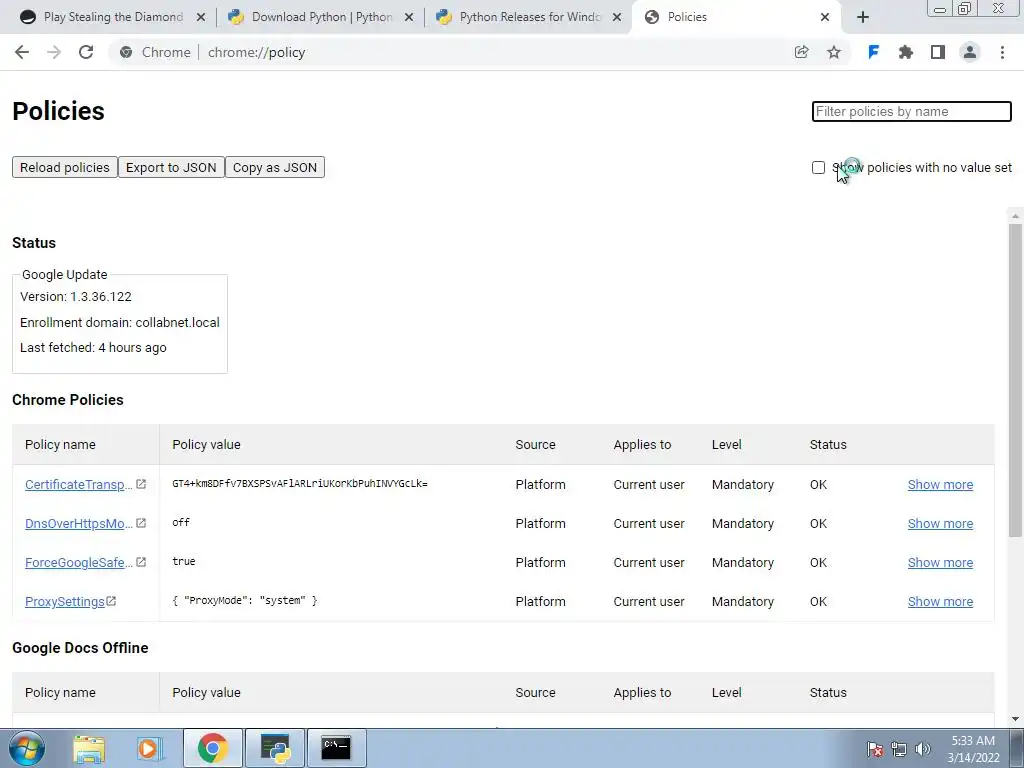Click the ProxyMode system policy value
This screenshot has height=768, width=1024.
point(245,600)
